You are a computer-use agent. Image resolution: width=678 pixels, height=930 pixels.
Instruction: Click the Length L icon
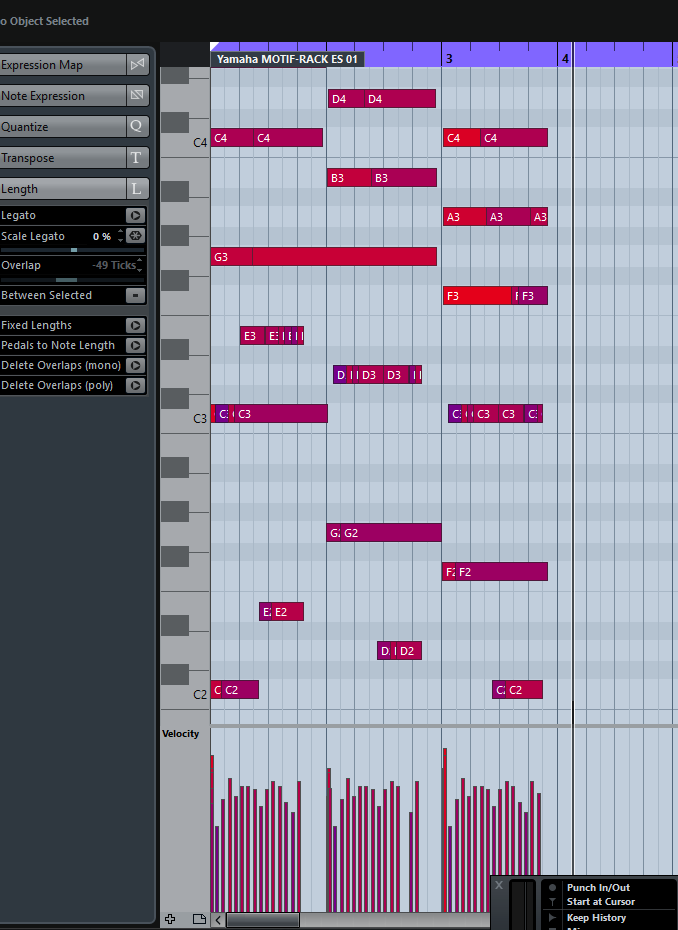137,189
